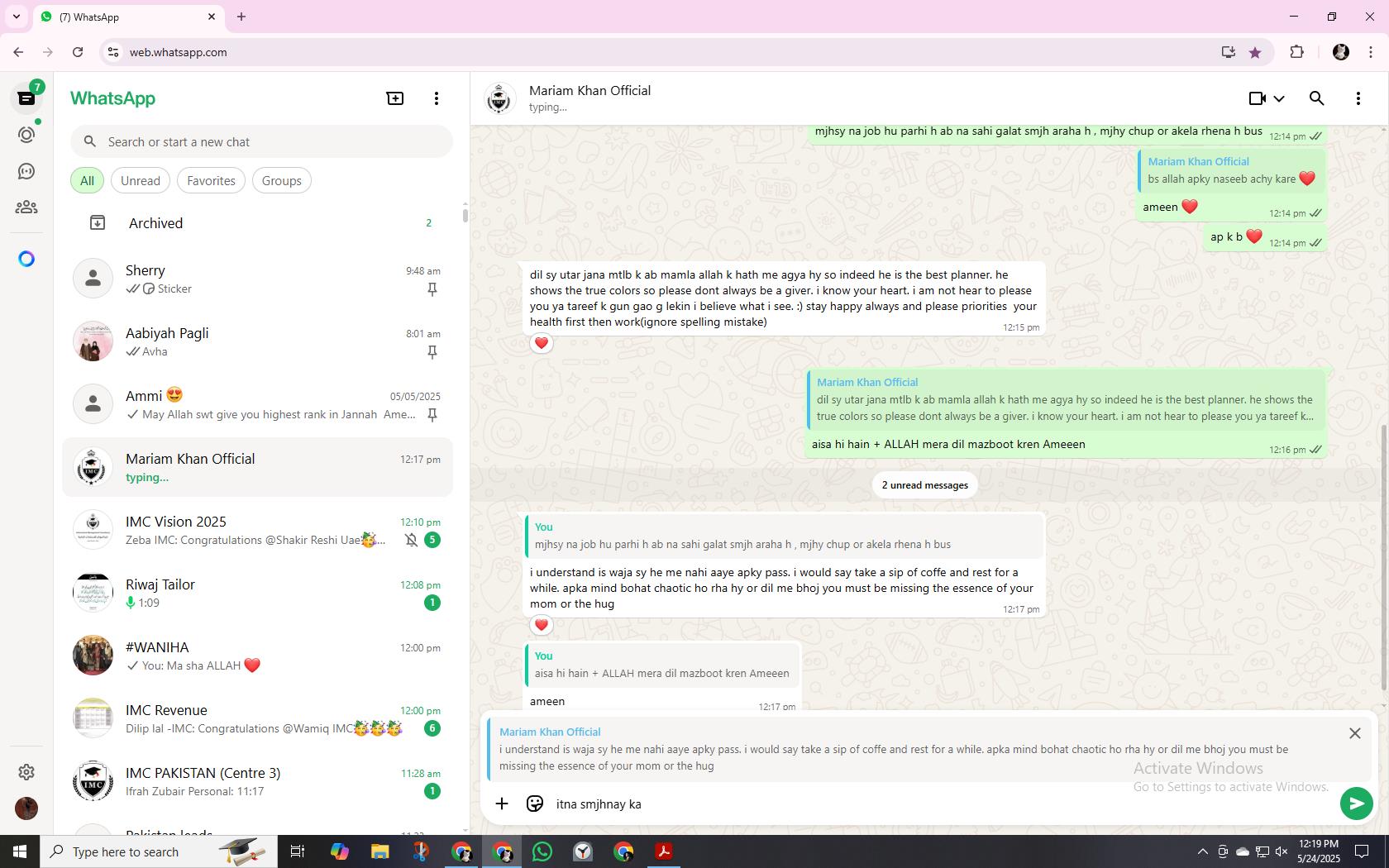This screenshot has width=1389, height=868.
Task: Open the attach (plus) menu
Action: tap(502, 804)
